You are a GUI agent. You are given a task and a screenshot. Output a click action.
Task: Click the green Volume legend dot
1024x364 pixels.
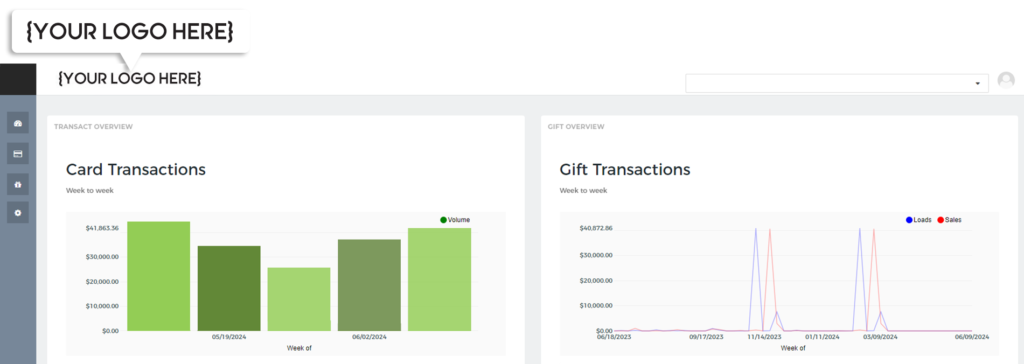click(443, 220)
